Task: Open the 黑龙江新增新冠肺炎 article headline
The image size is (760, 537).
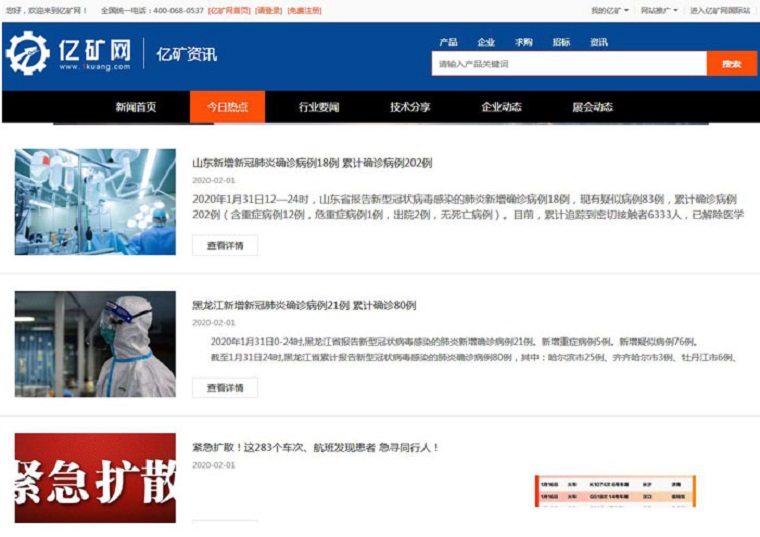Action: (x=304, y=305)
